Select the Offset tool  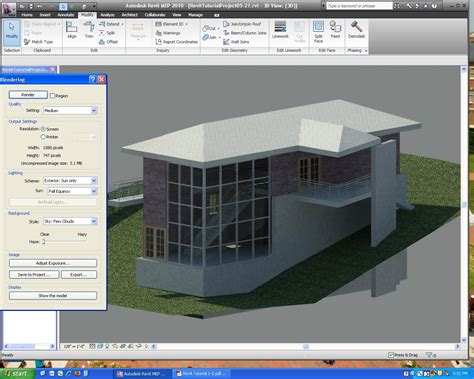click(109, 42)
